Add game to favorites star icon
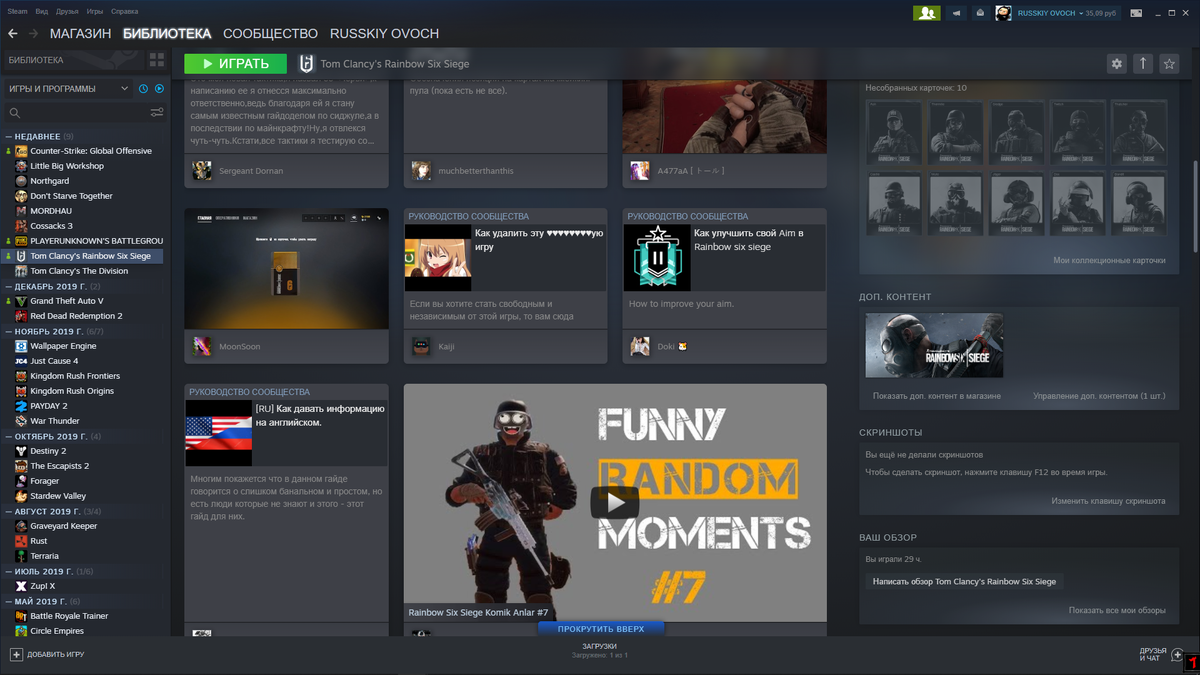The height and width of the screenshot is (675, 1200). [x=1169, y=64]
